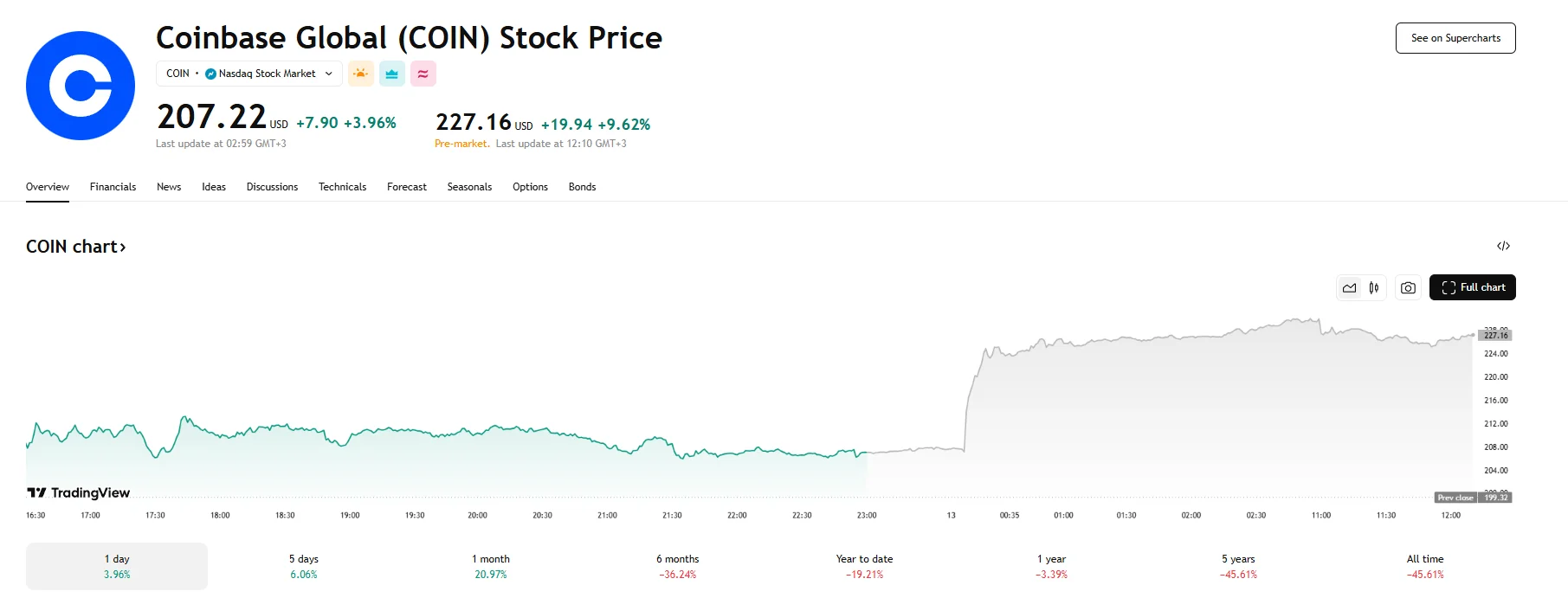The width and height of the screenshot is (1568, 598).
Task: Open the Seasonals tab
Action: [469, 187]
